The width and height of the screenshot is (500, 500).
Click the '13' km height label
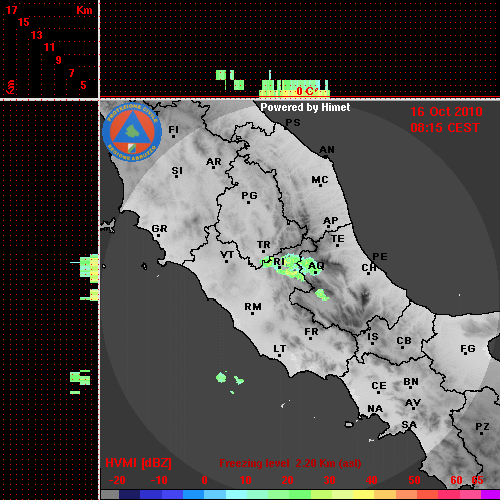pyautogui.click(x=37, y=35)
